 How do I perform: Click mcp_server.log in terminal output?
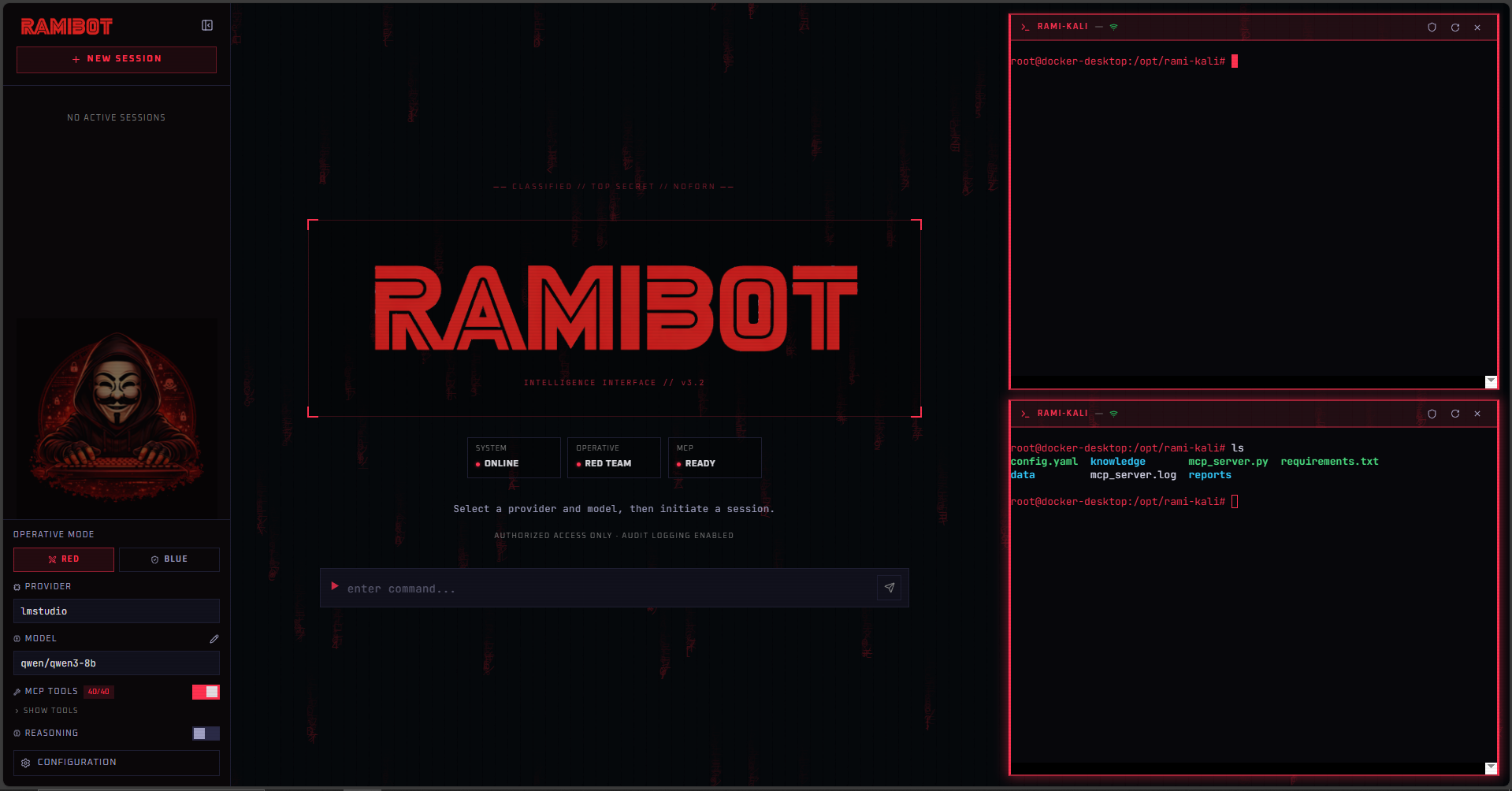click(x=1133, y=475)
